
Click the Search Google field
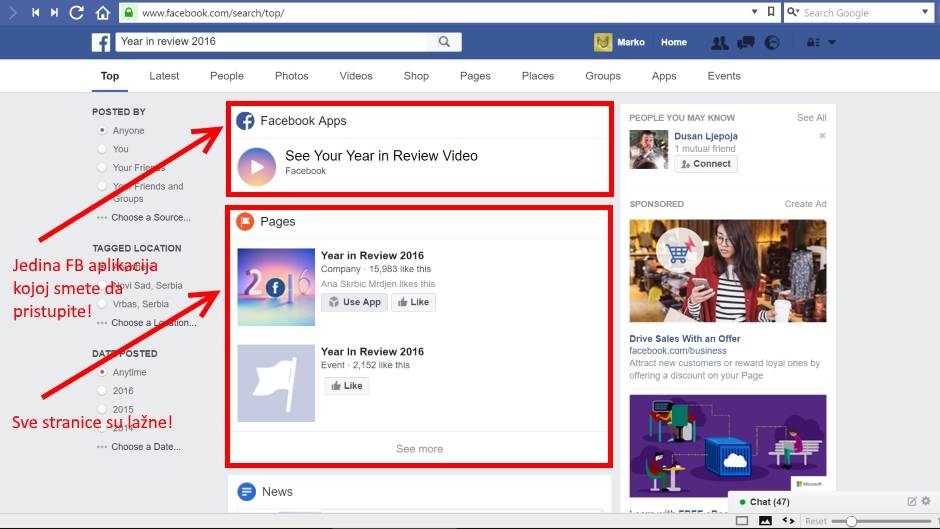point(860,12)
